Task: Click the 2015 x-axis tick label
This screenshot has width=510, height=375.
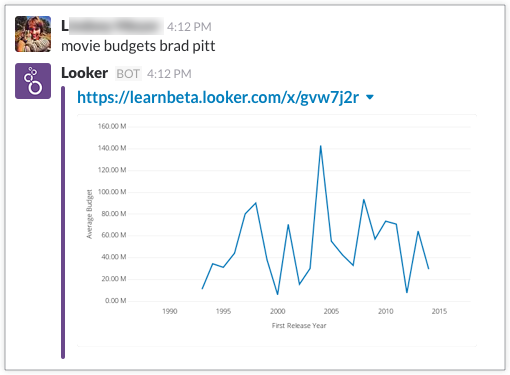Action: tap(439, 311)
